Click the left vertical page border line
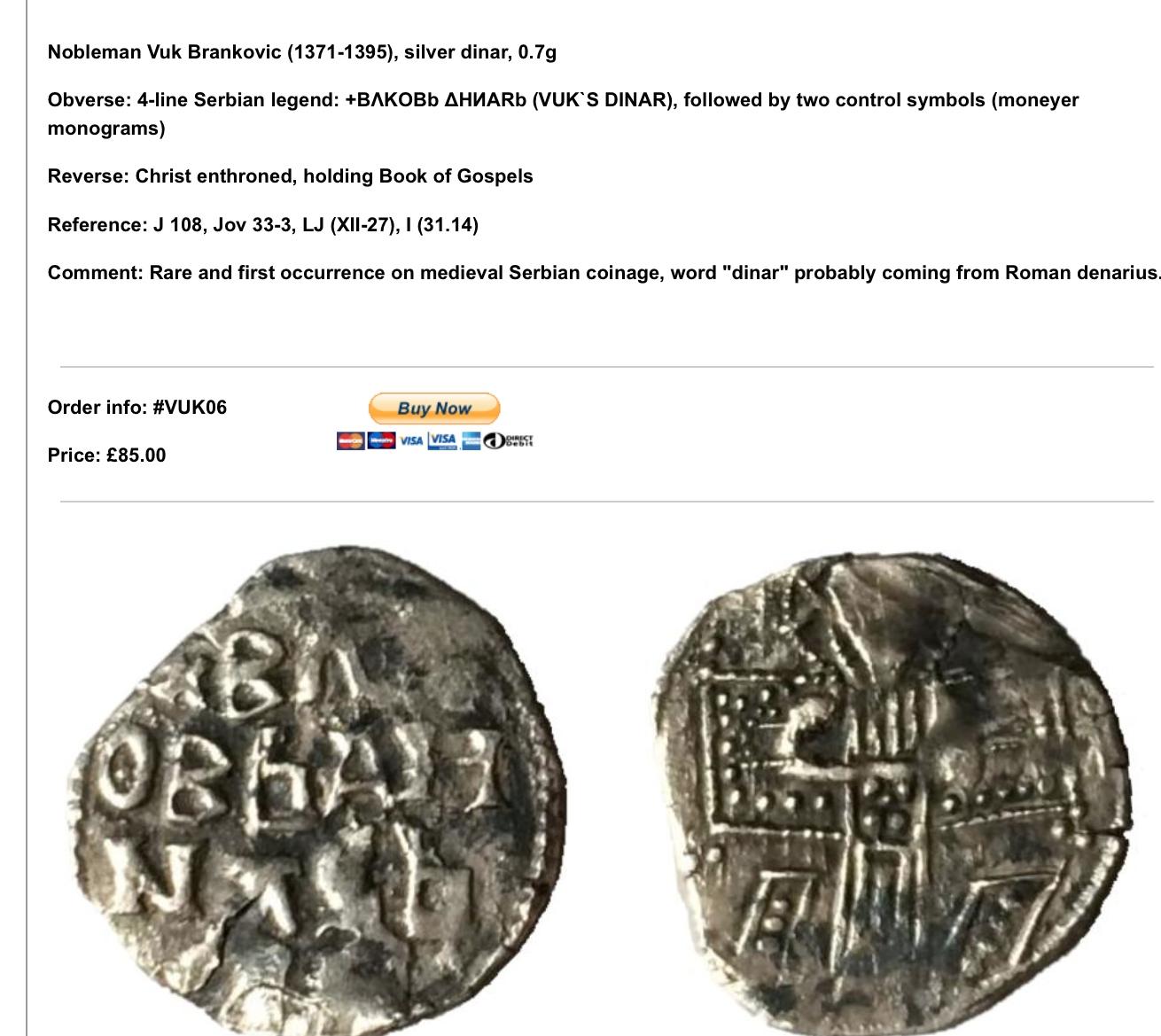This screenshot has height=1036, width=1161. click(27, 518)
